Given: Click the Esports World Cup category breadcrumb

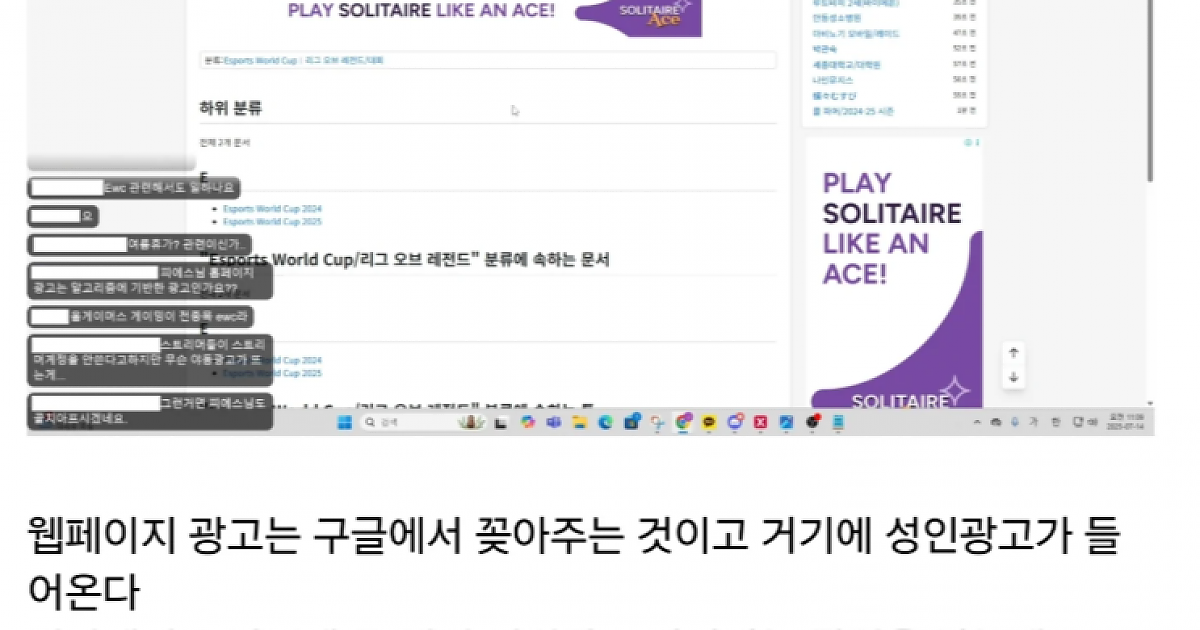Looking at the screenshot, I should (x=260, y=61).
